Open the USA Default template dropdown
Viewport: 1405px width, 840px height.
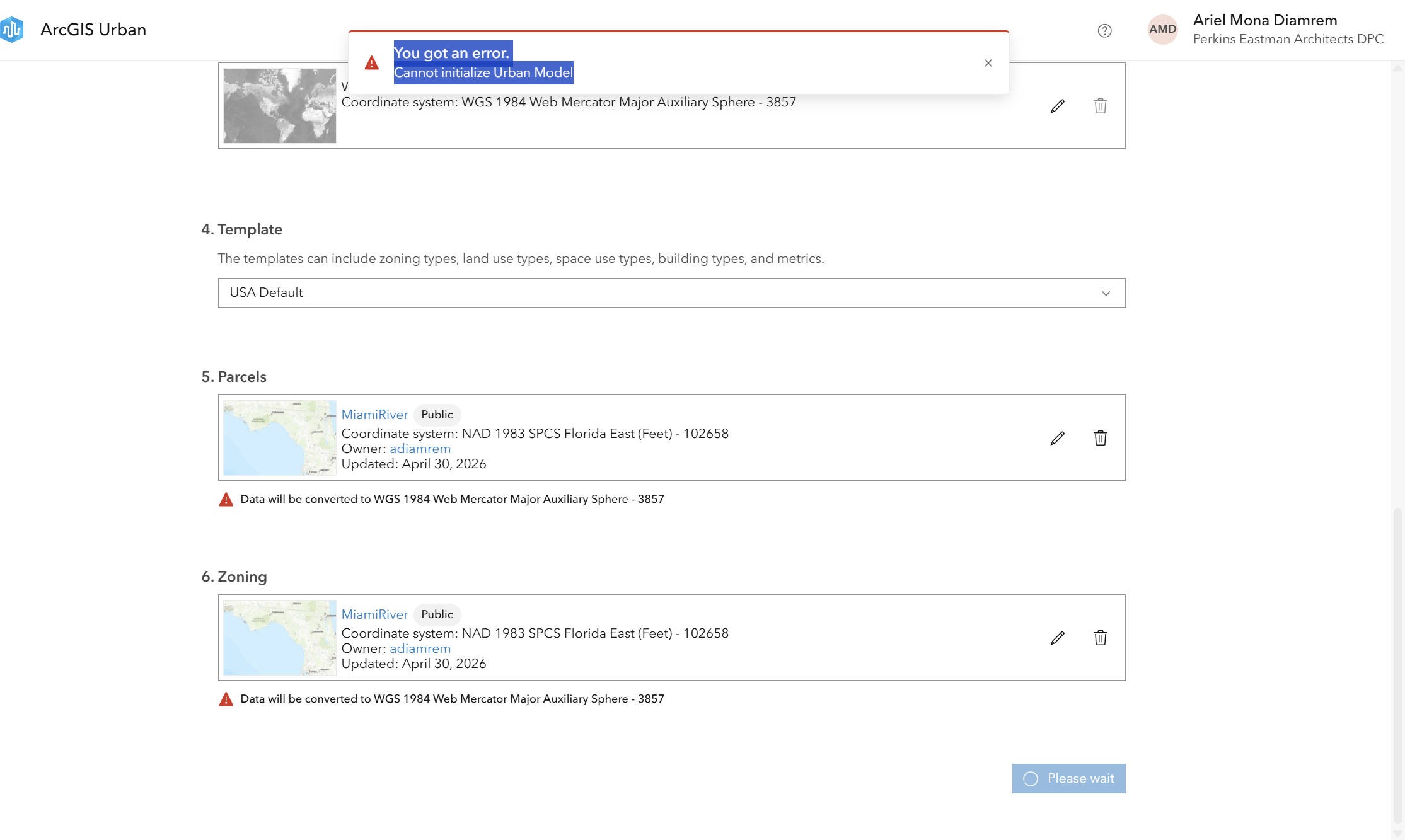click(671, 293)
